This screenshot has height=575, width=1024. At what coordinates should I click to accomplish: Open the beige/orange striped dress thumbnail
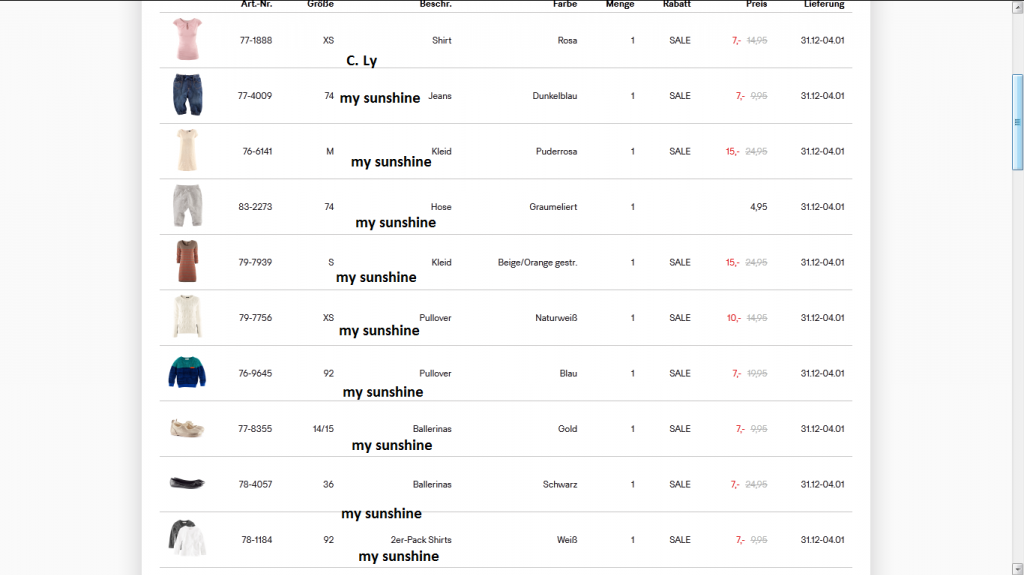pos(187,262)
